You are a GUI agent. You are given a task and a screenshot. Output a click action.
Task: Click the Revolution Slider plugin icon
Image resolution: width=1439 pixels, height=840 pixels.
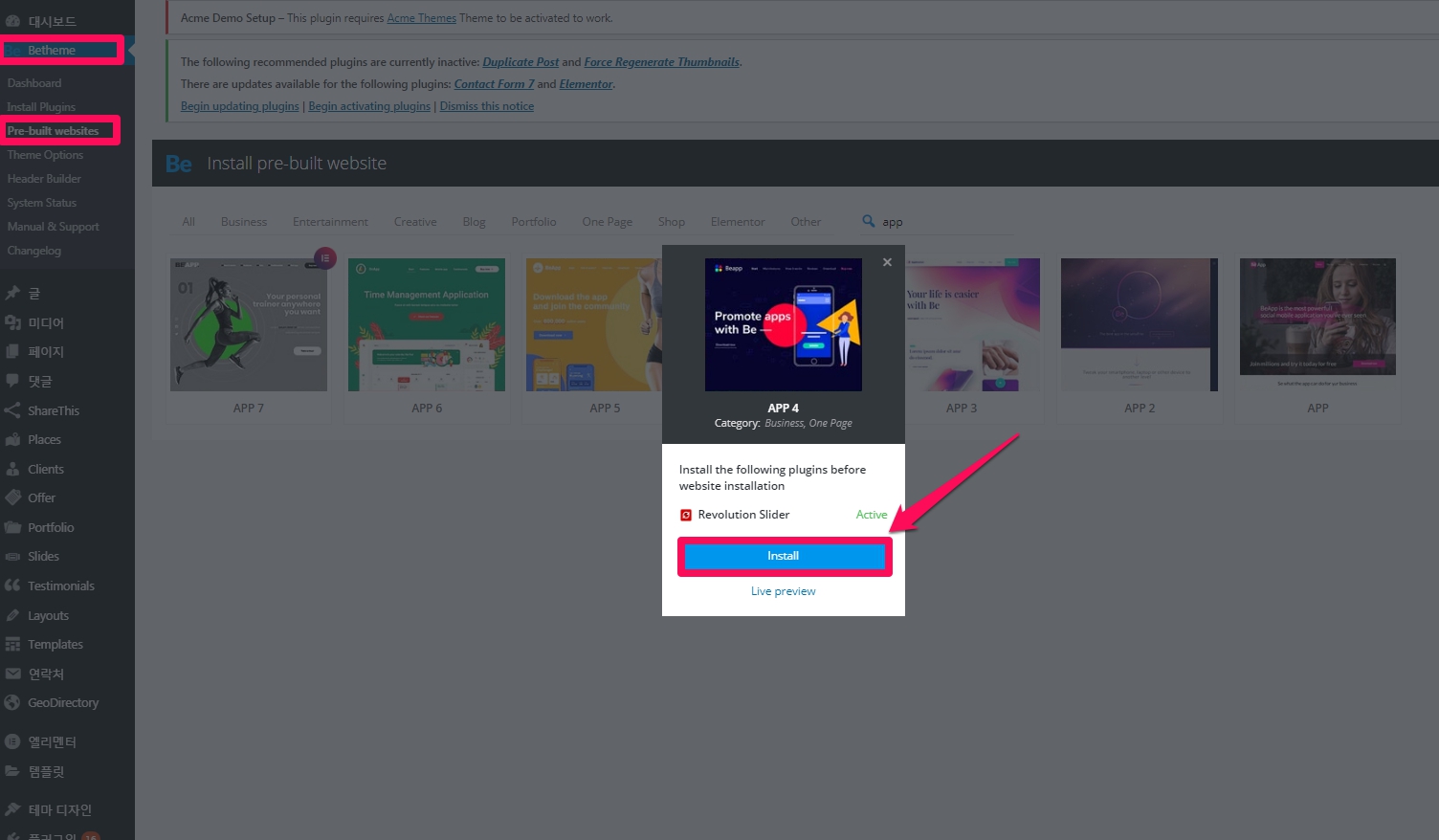tap(685, 515)
